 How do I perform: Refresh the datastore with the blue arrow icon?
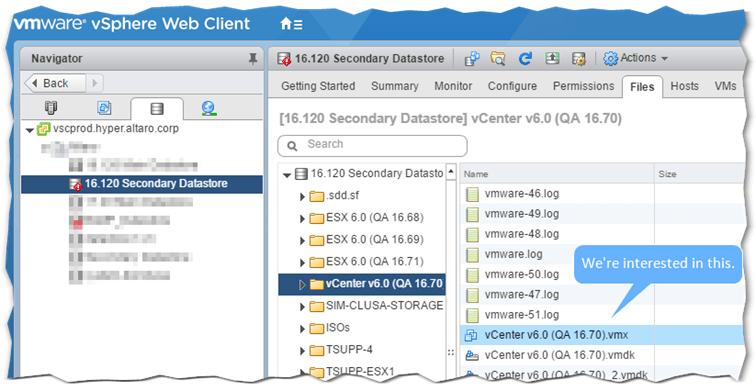click(525, 59)
